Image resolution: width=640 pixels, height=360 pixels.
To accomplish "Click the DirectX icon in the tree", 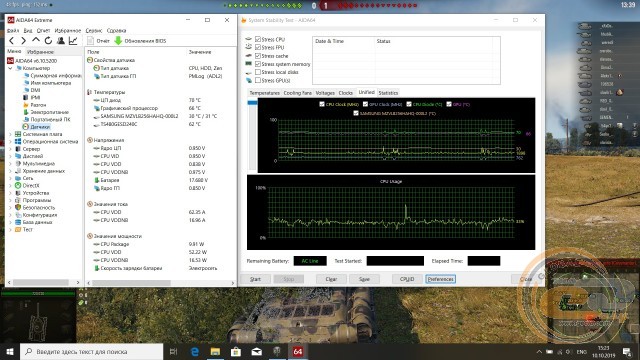I will pyautogui.click(x=18, y=185).
